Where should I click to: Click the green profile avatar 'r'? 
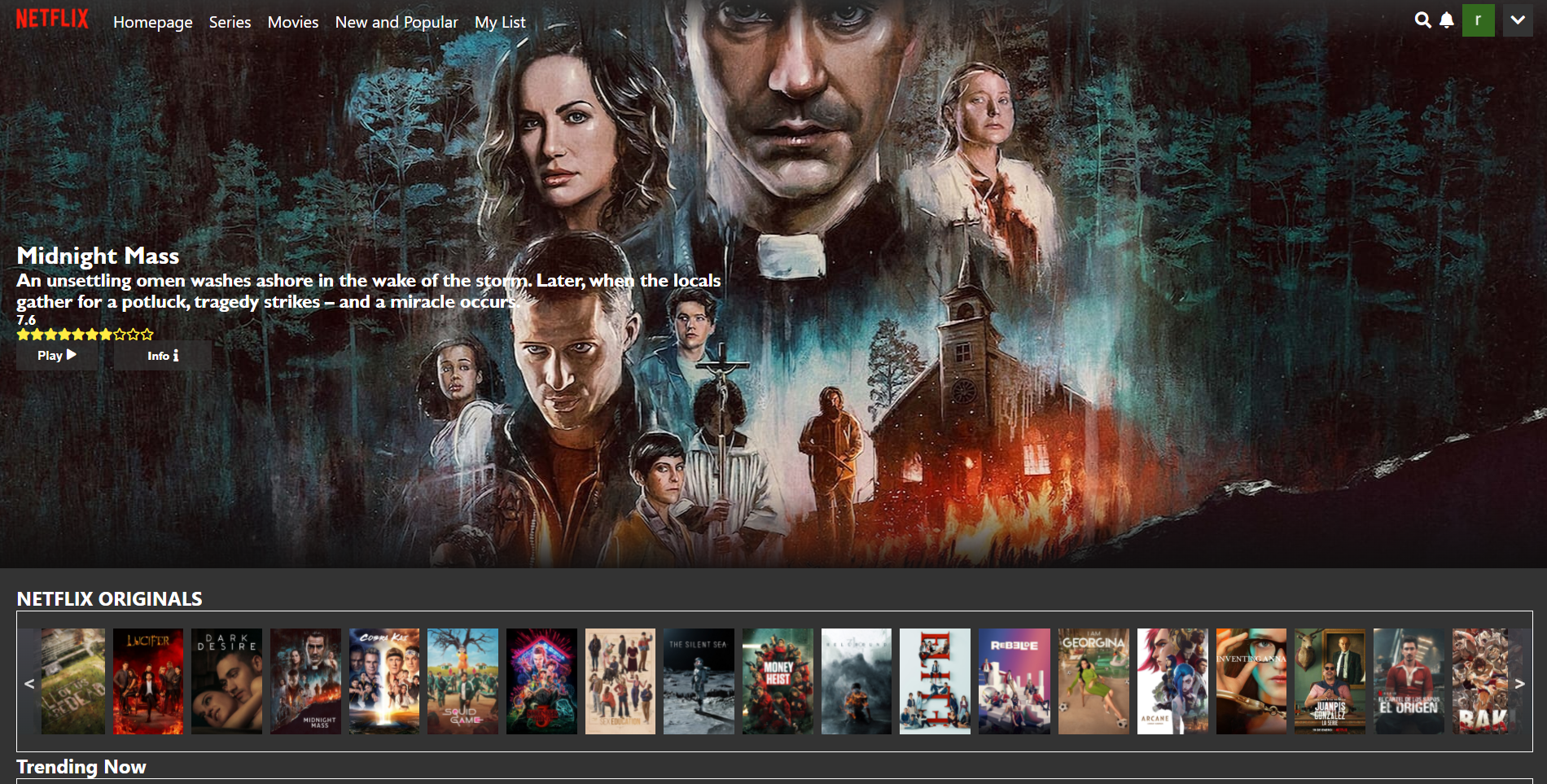[x=1478, y=20]
